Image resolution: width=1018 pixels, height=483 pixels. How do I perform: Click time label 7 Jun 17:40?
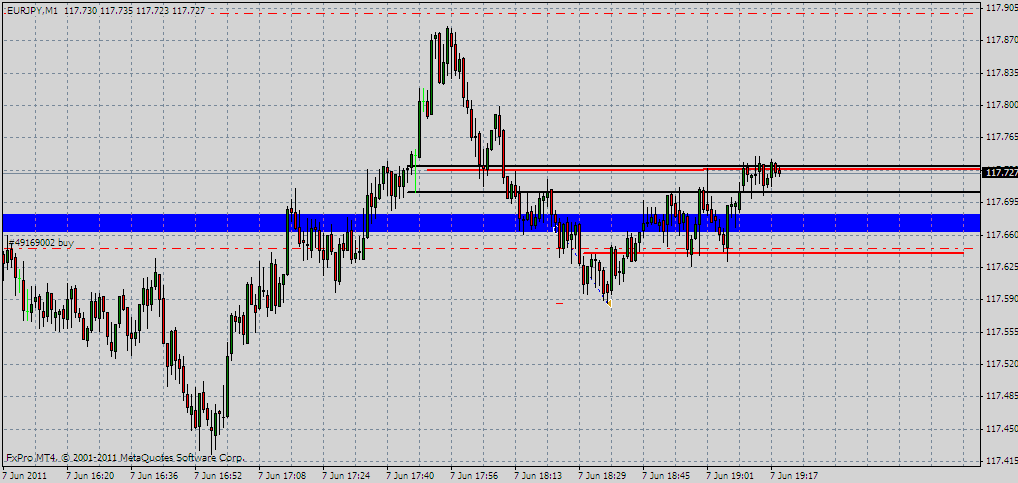(x=411, y=476)
